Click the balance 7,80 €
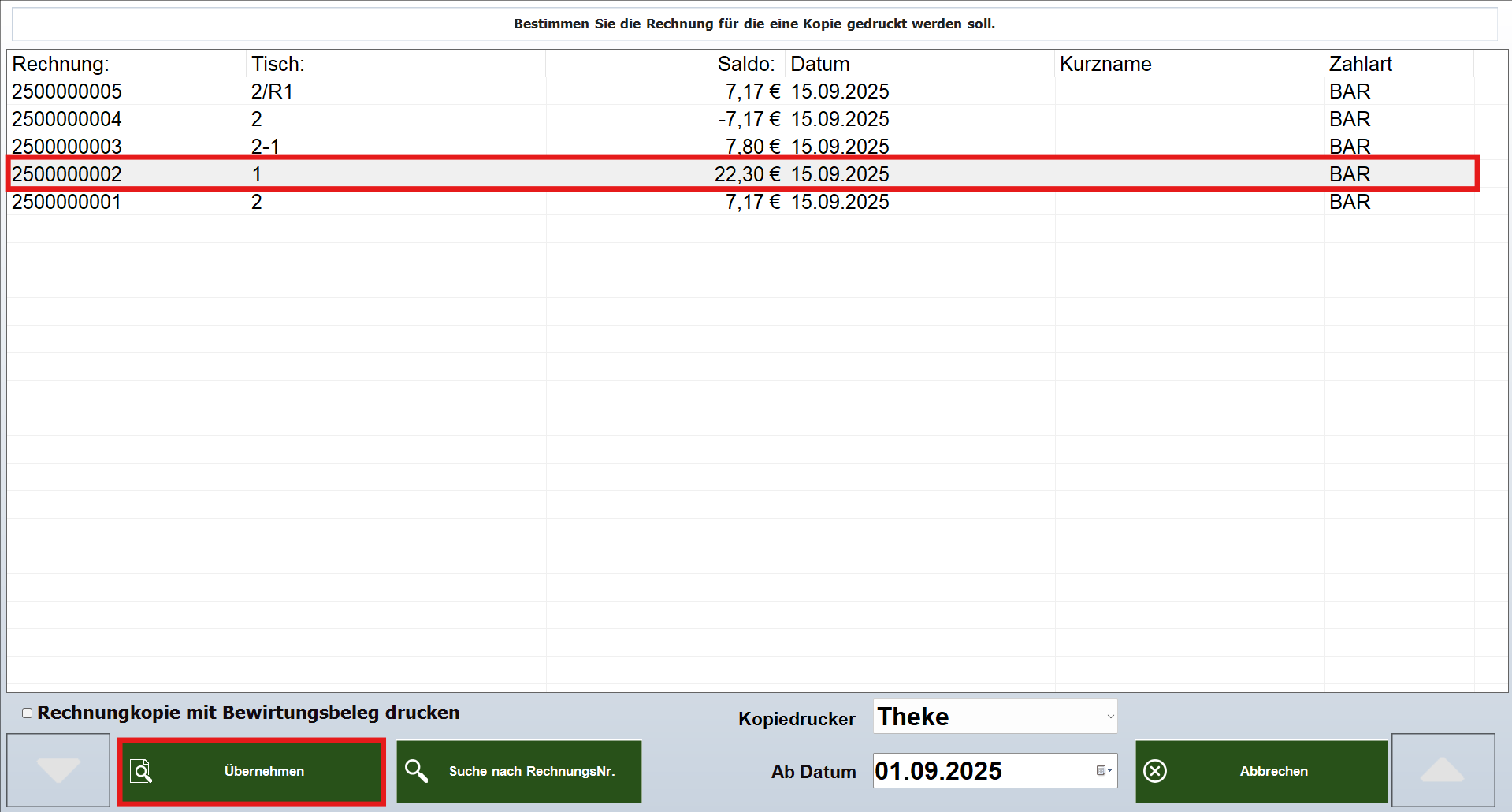The image size is (1512, 812). coord(753,147)
